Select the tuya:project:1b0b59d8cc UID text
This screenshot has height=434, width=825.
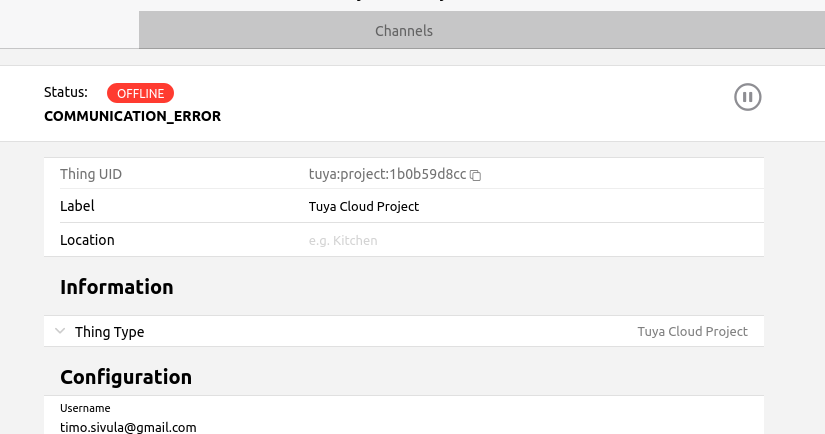coord(387,174)
